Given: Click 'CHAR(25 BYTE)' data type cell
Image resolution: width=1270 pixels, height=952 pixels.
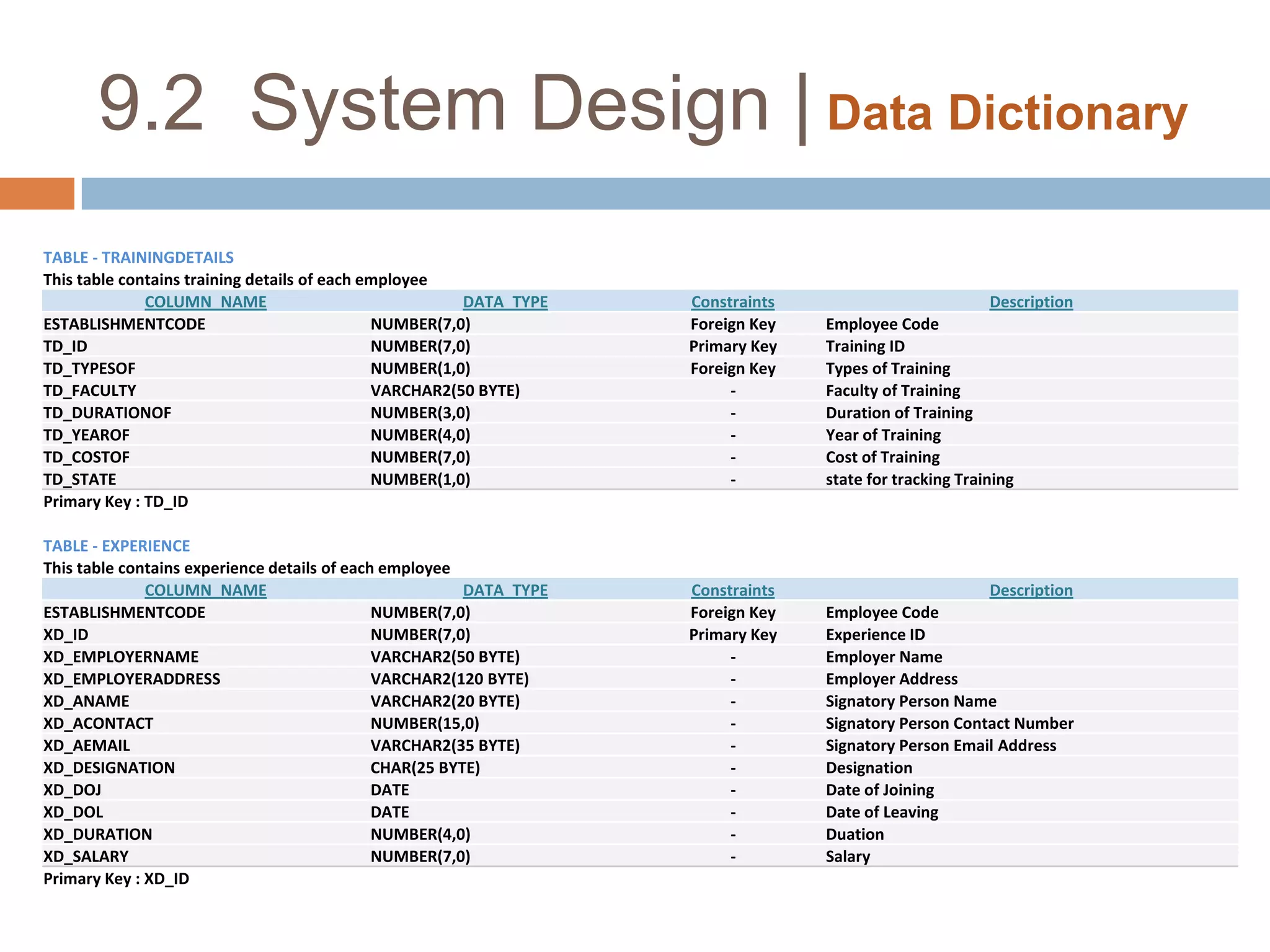Looking at the screenshot, I should tap(425, 768).
